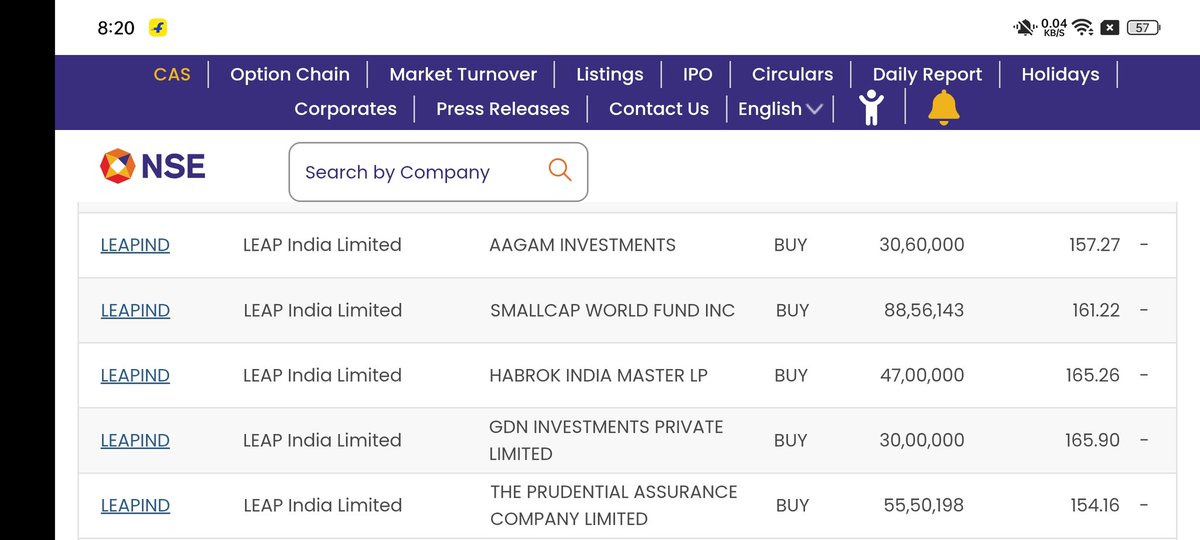Tap the Wi-Fi status icon
The width and height of the screenshot is (1200, 540).
[1082, 28]
